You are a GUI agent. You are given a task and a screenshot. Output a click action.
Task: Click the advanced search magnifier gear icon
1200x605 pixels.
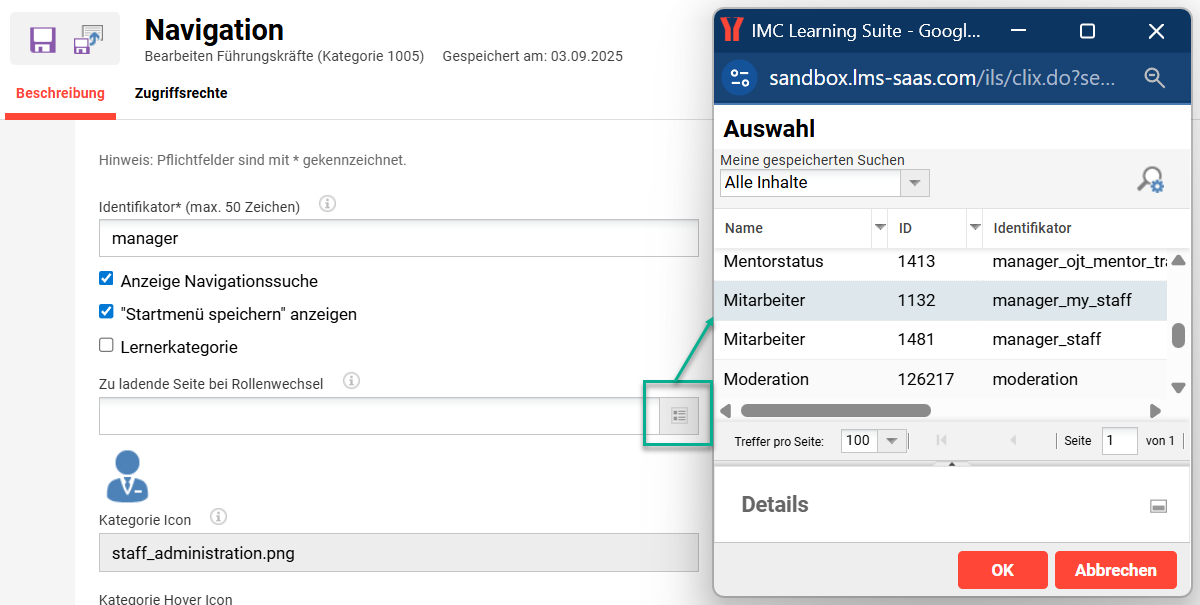pos(1151,180)
